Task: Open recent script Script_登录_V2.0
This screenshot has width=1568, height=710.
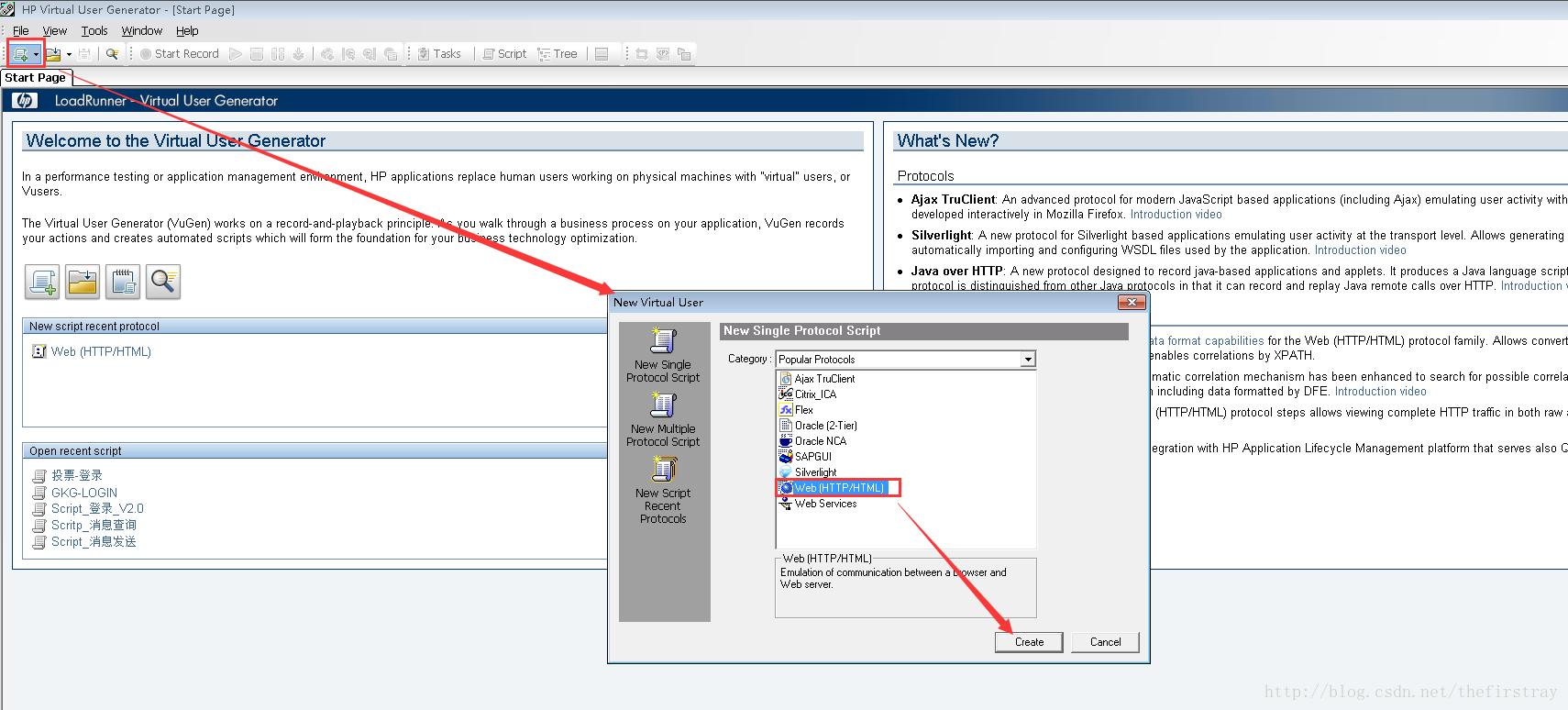Action: (97, 508)
